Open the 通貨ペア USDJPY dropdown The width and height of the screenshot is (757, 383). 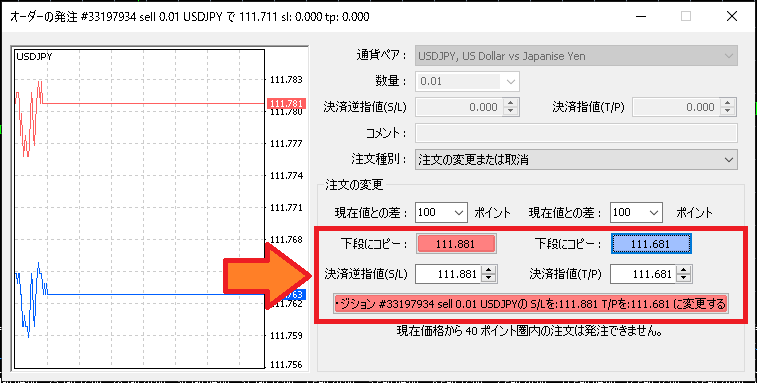click(x=576, y=56)
